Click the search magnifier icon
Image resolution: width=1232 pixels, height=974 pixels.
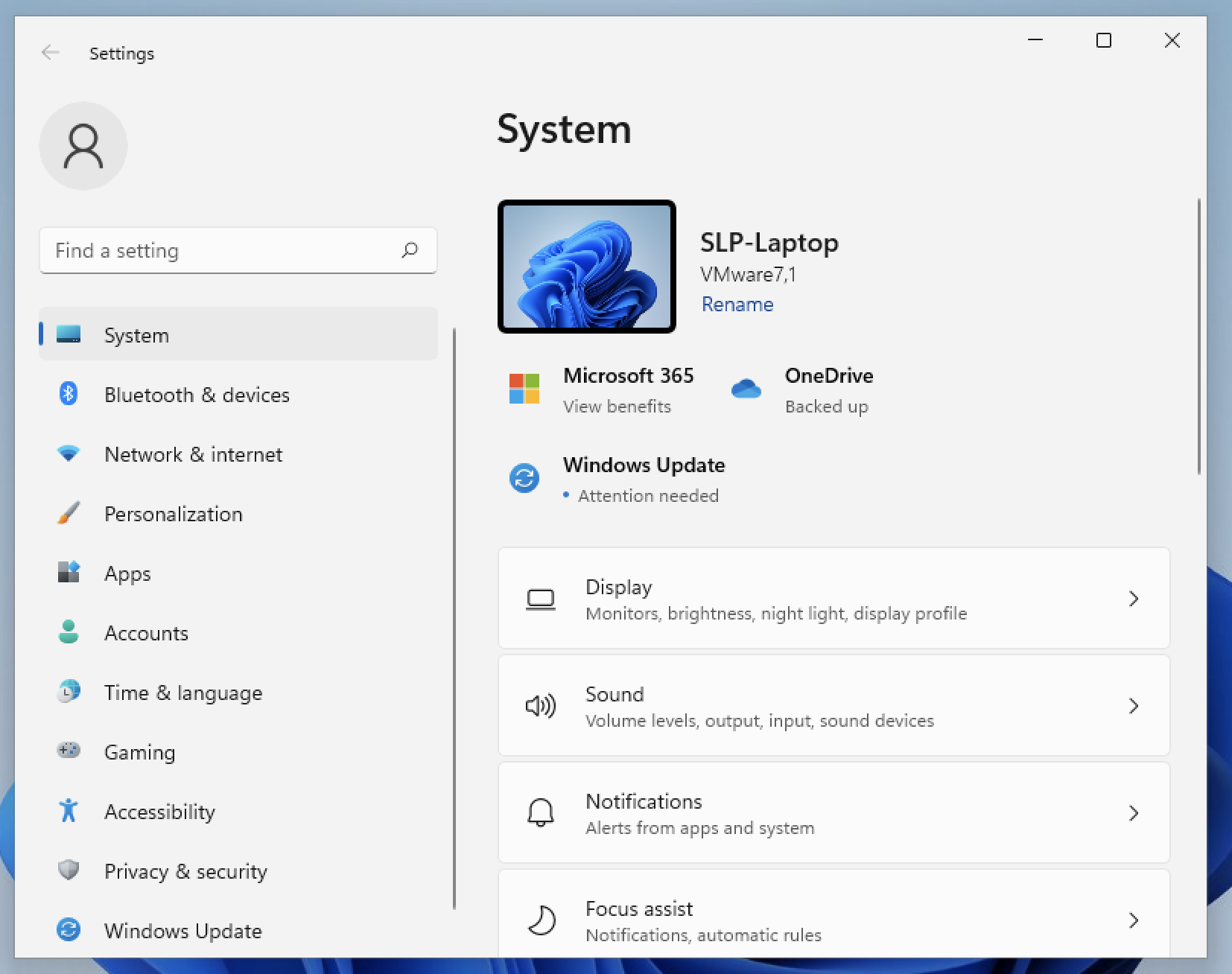[x=410, y=250]
